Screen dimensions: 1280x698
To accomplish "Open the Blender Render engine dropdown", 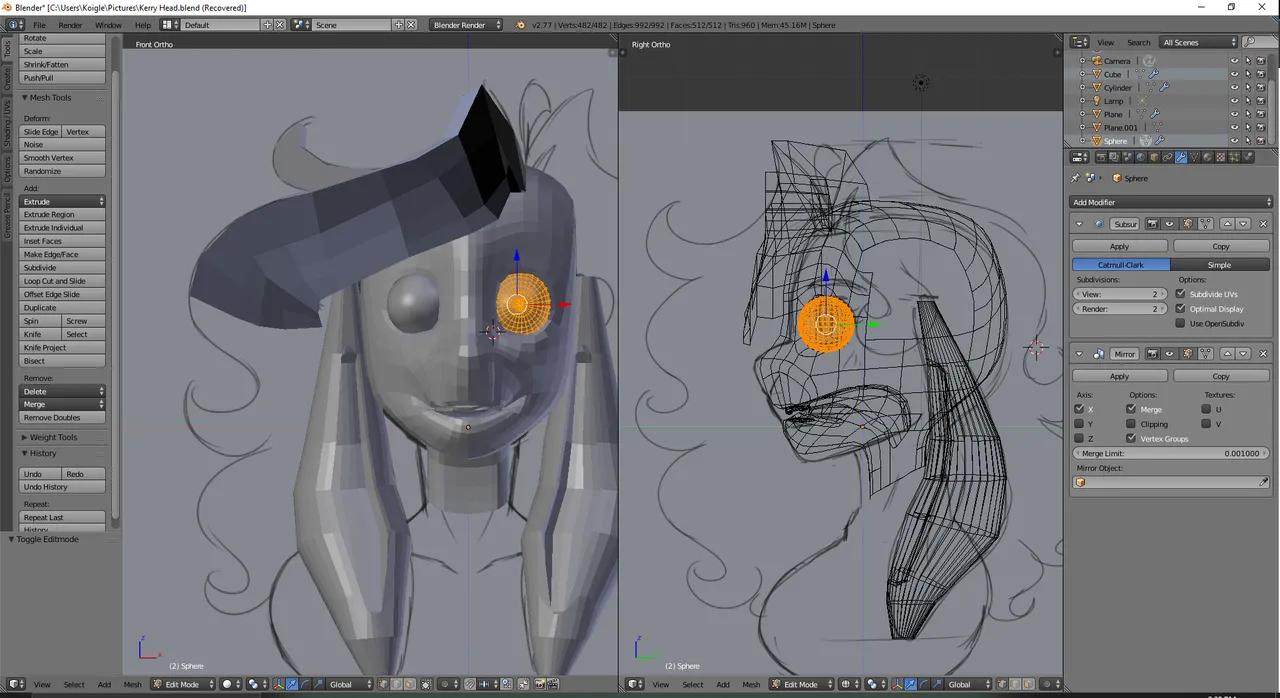I will [466, 25].
